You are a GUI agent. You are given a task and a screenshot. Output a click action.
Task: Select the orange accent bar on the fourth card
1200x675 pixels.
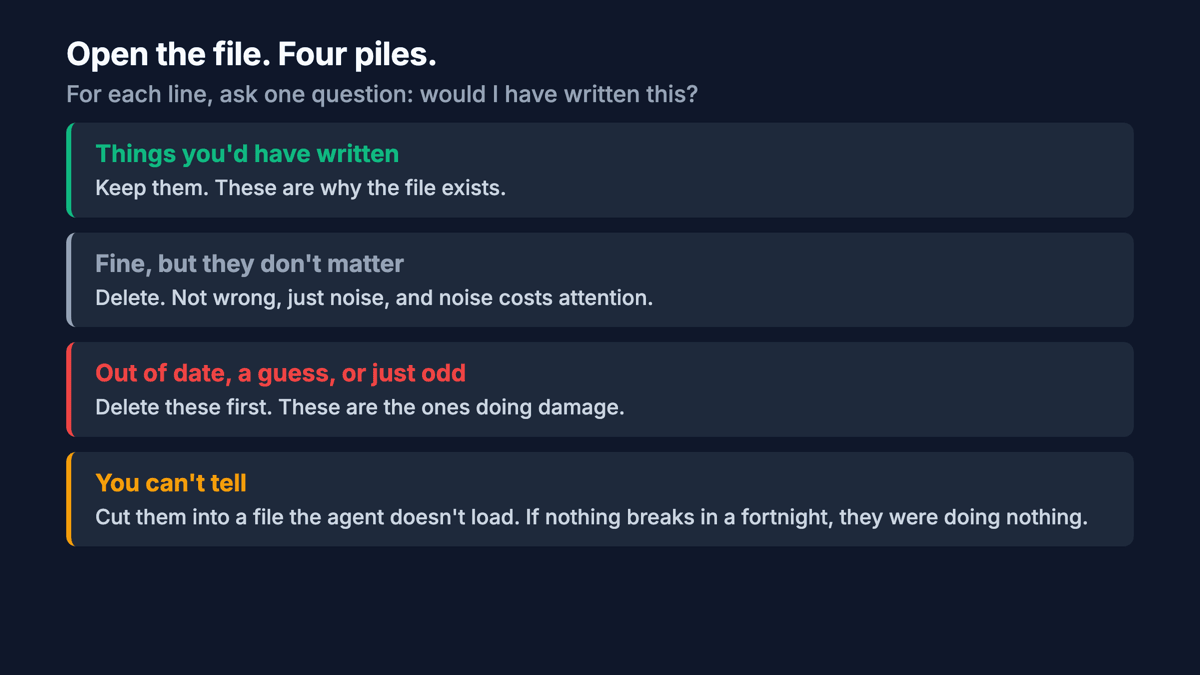[x=69, y=499]
